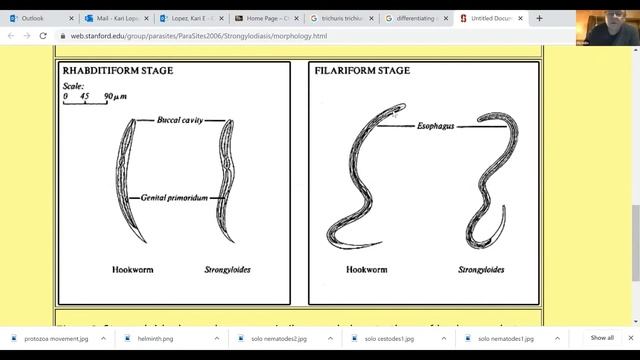The height and width of the screenshot is (360, 640).
Task: Click the Hookworm label under filariform larva
Action: click(367, 270)
